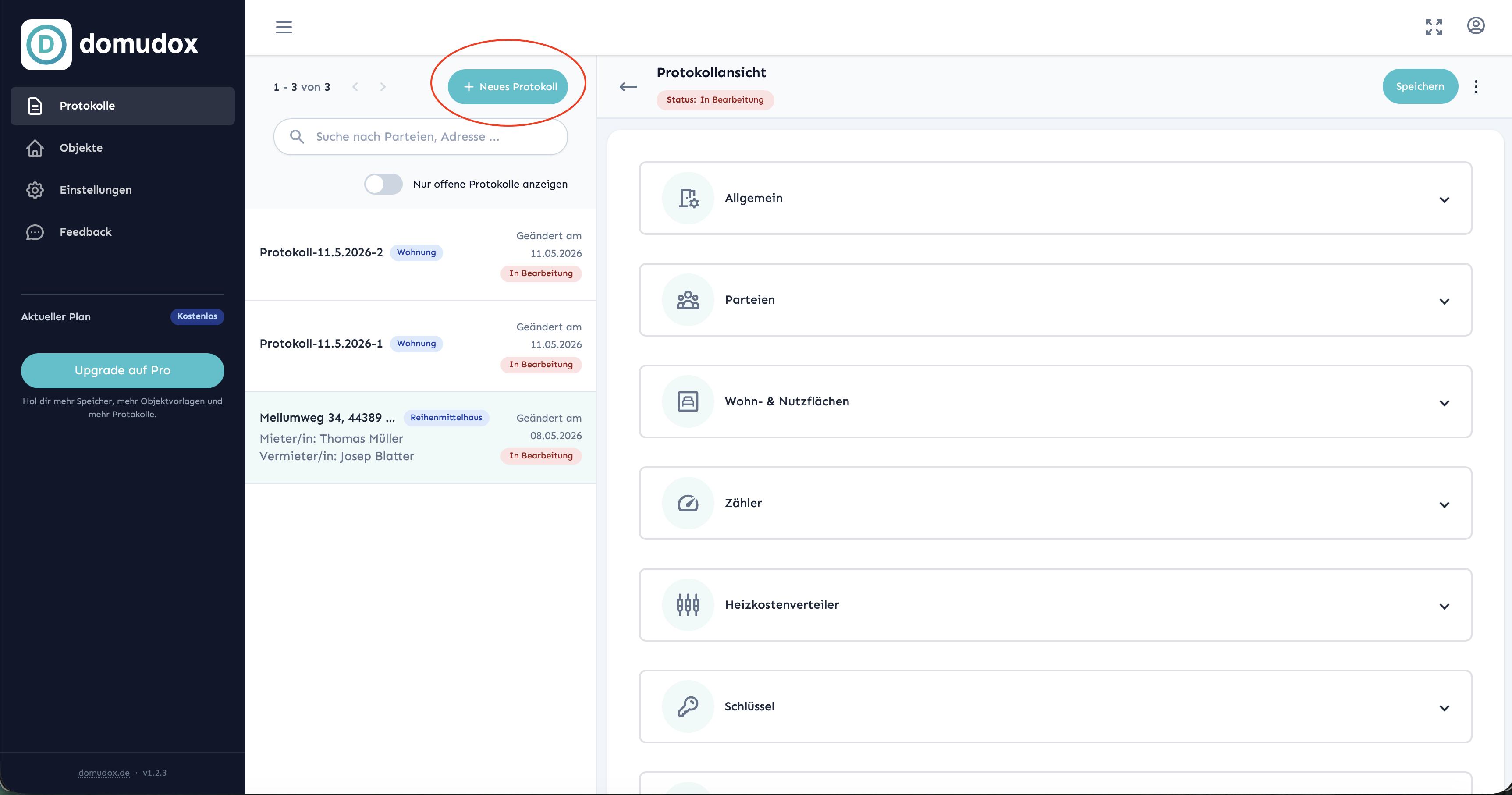Expand the Parteien section chevron
Viewport: 1512px width, 795px height.
(x=1445, y=301)
